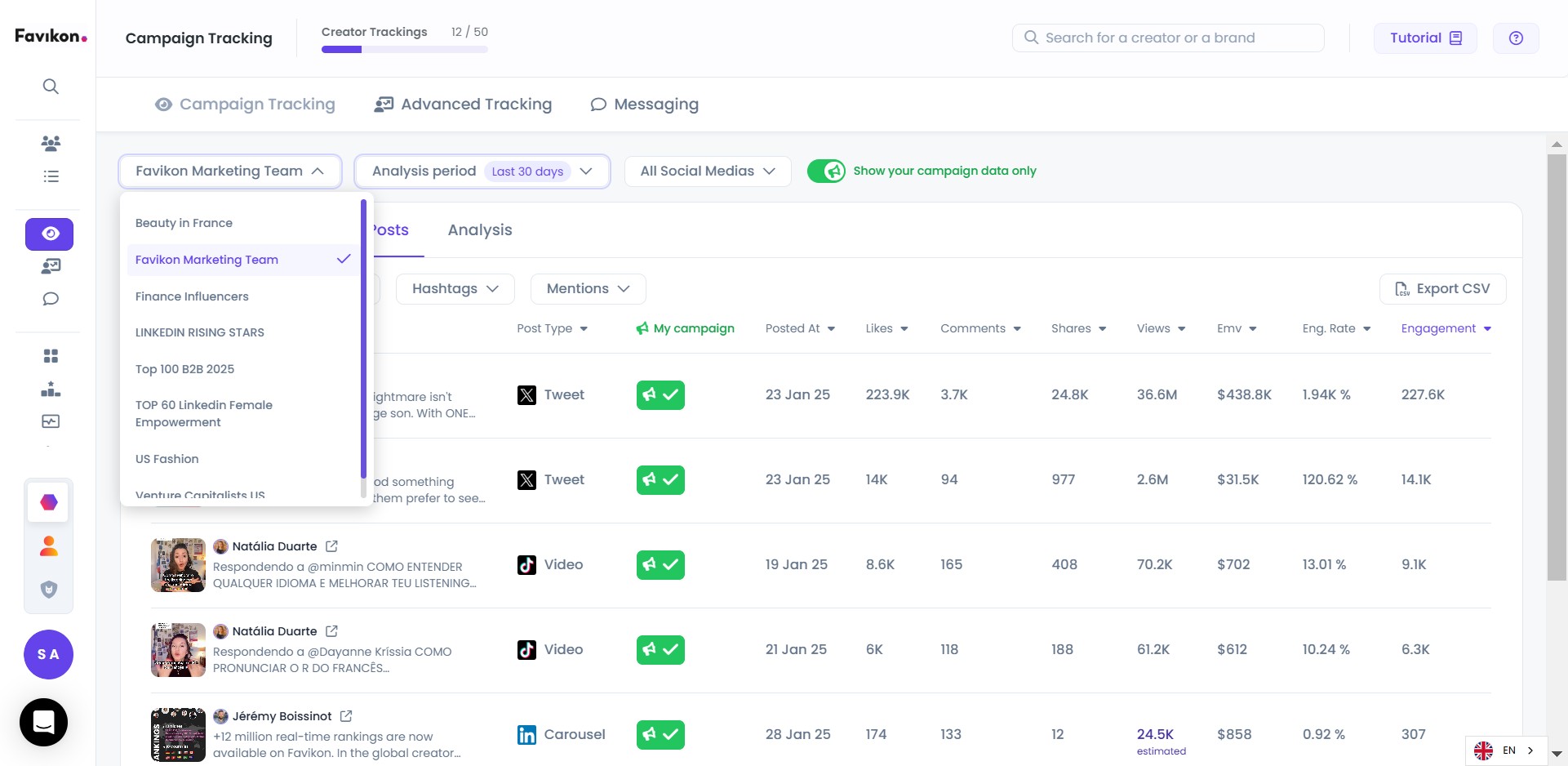Select the eye Campaign Tracking sidebar icon
The image size is (1568, 766).
(x=49, y=234)
